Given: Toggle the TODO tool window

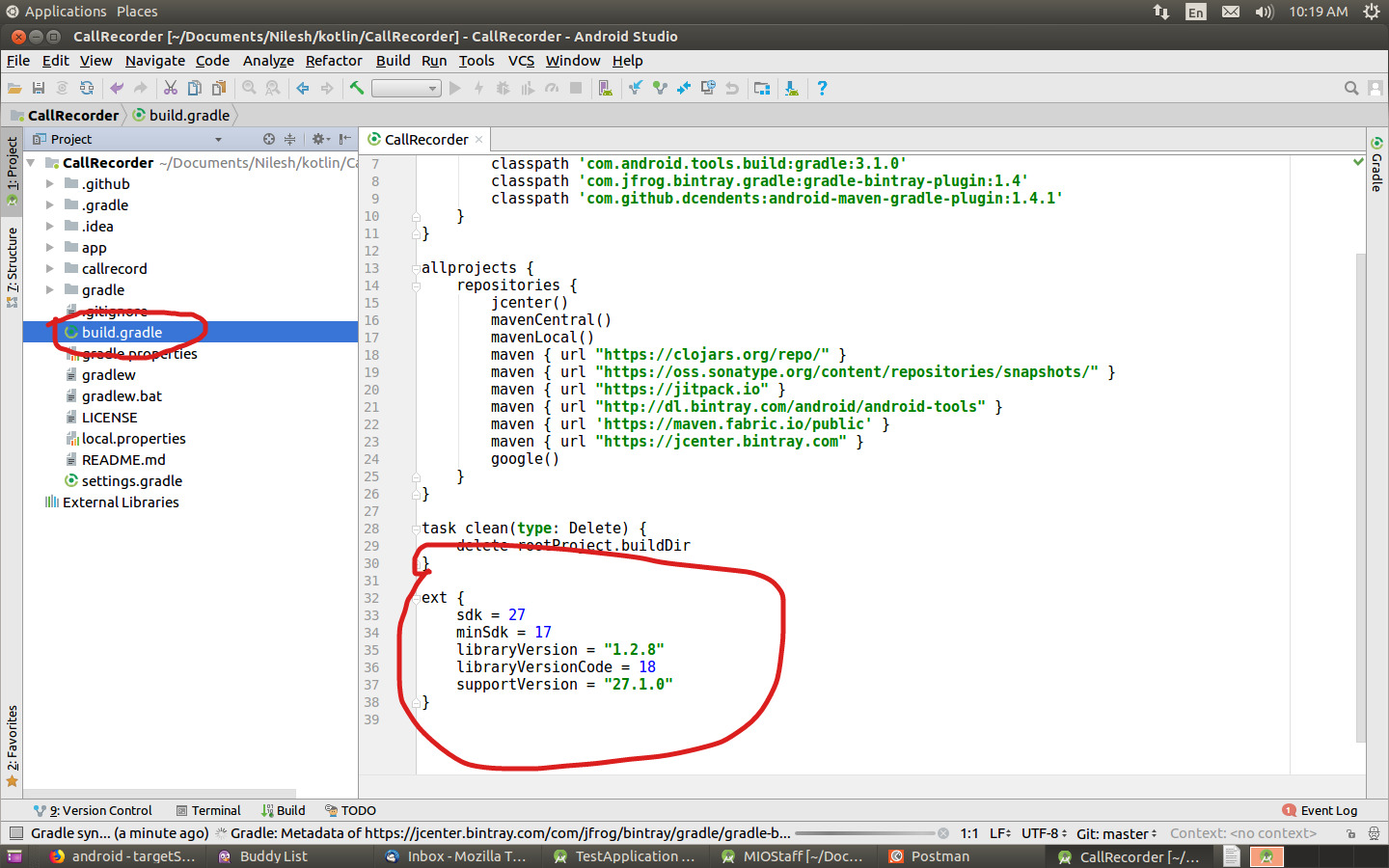Looking at the screenshot, I should point(351,810).
